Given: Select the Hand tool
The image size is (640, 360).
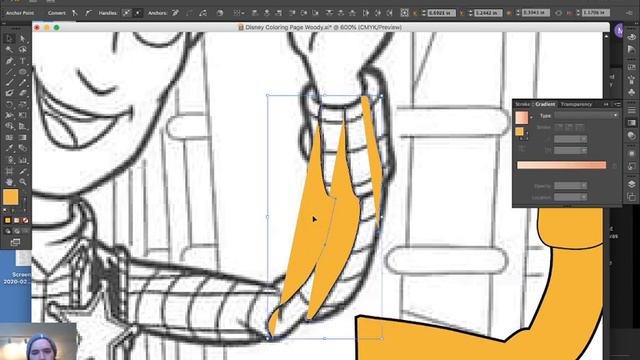Looking at the screenshot, I should [x=9, y=182].
